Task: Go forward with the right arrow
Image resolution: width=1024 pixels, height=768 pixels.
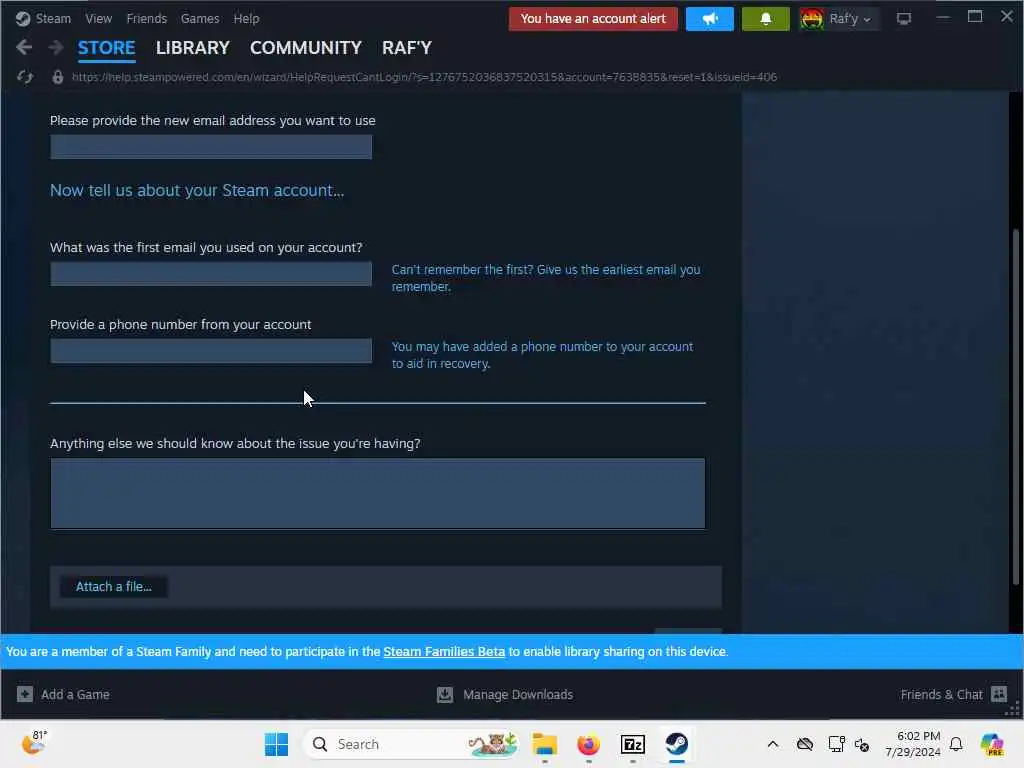Action: click(x=56, y=47)
